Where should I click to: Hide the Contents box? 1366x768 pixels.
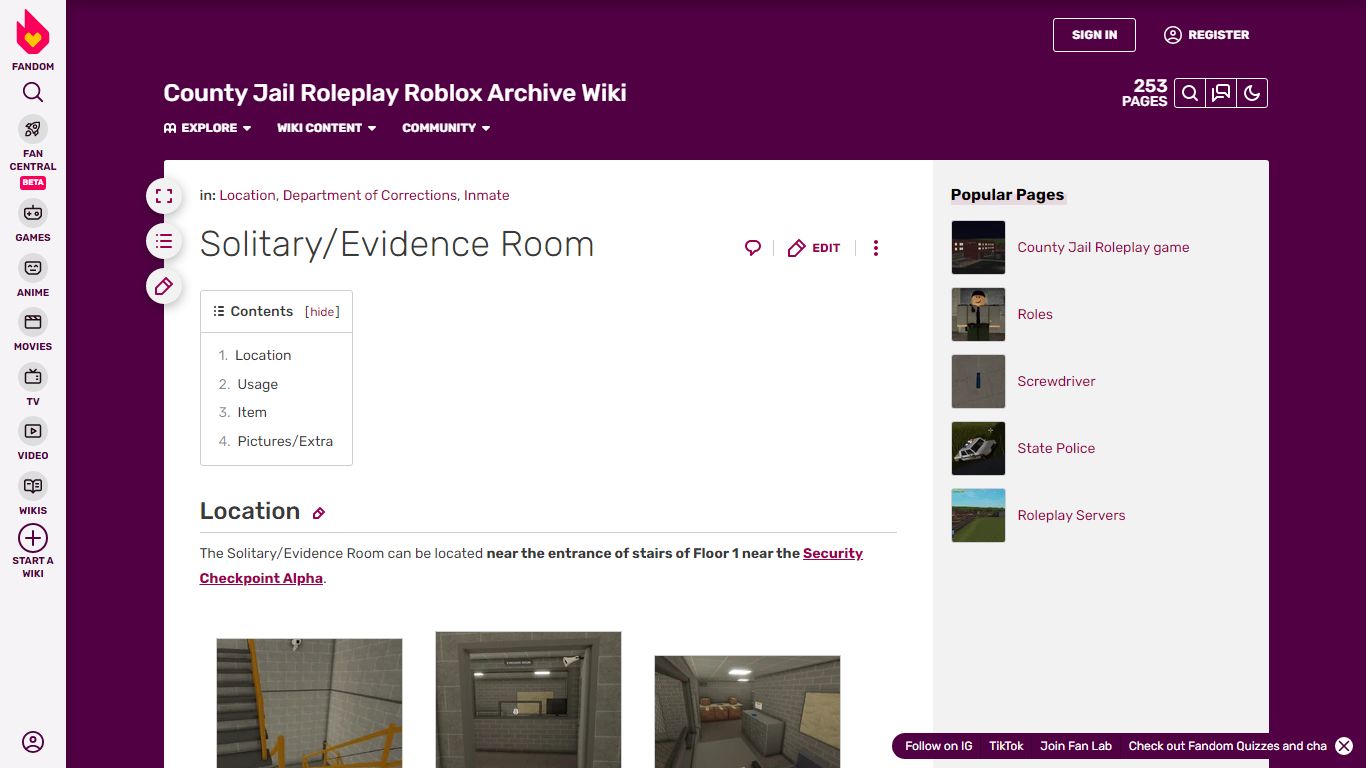pyautogui.click(x=322, y=312)
